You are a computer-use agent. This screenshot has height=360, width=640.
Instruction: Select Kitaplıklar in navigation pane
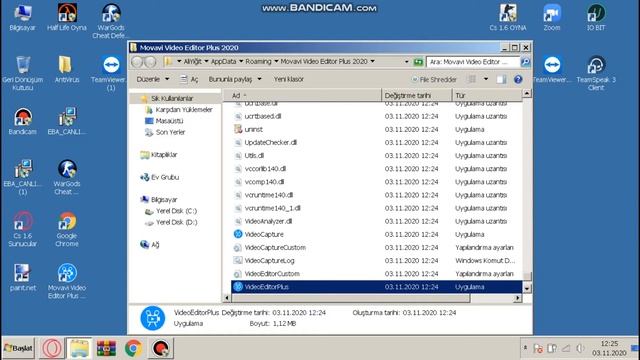point(158,155)
